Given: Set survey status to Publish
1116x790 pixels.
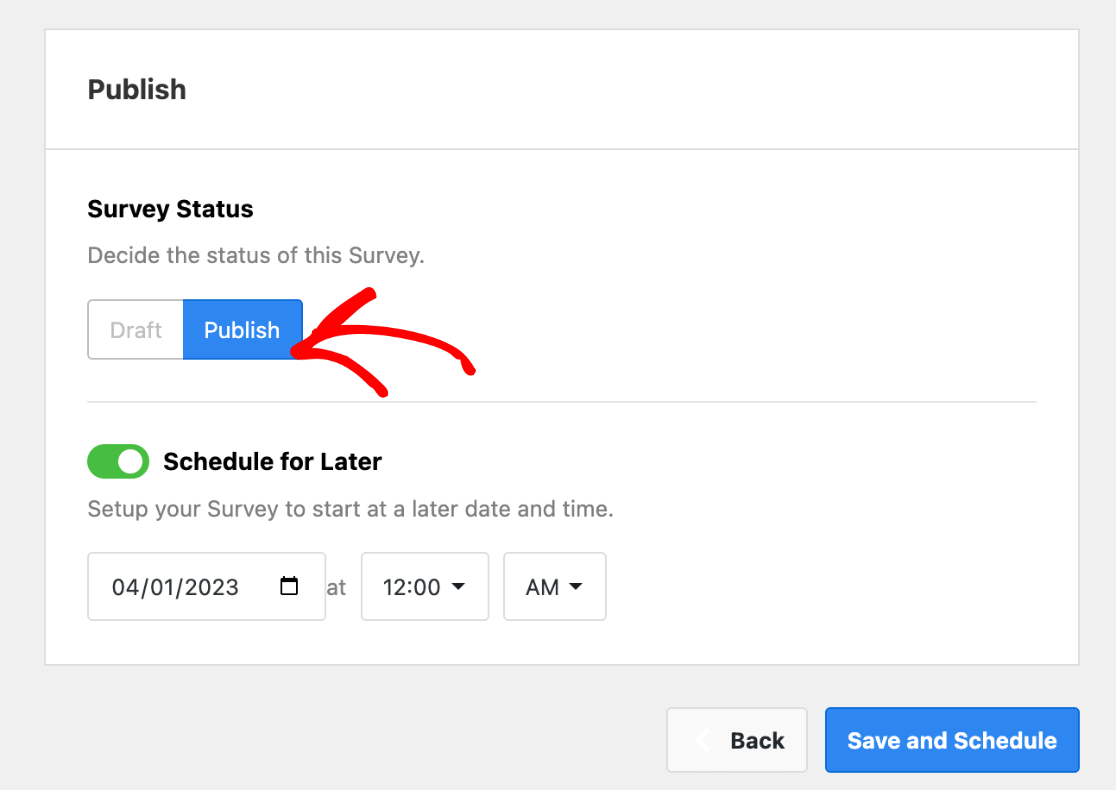Looking at the screenshot, I should coord(242,330).
